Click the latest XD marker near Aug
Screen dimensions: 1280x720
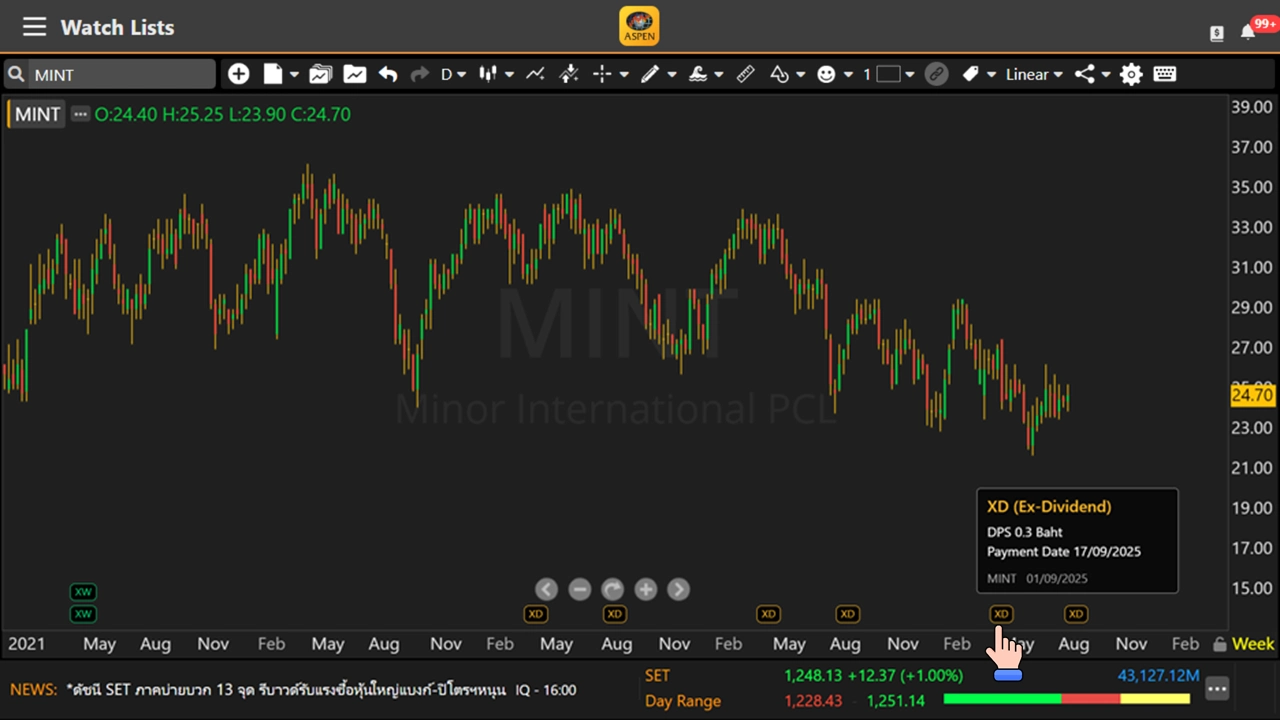(x=1075, y=614)
